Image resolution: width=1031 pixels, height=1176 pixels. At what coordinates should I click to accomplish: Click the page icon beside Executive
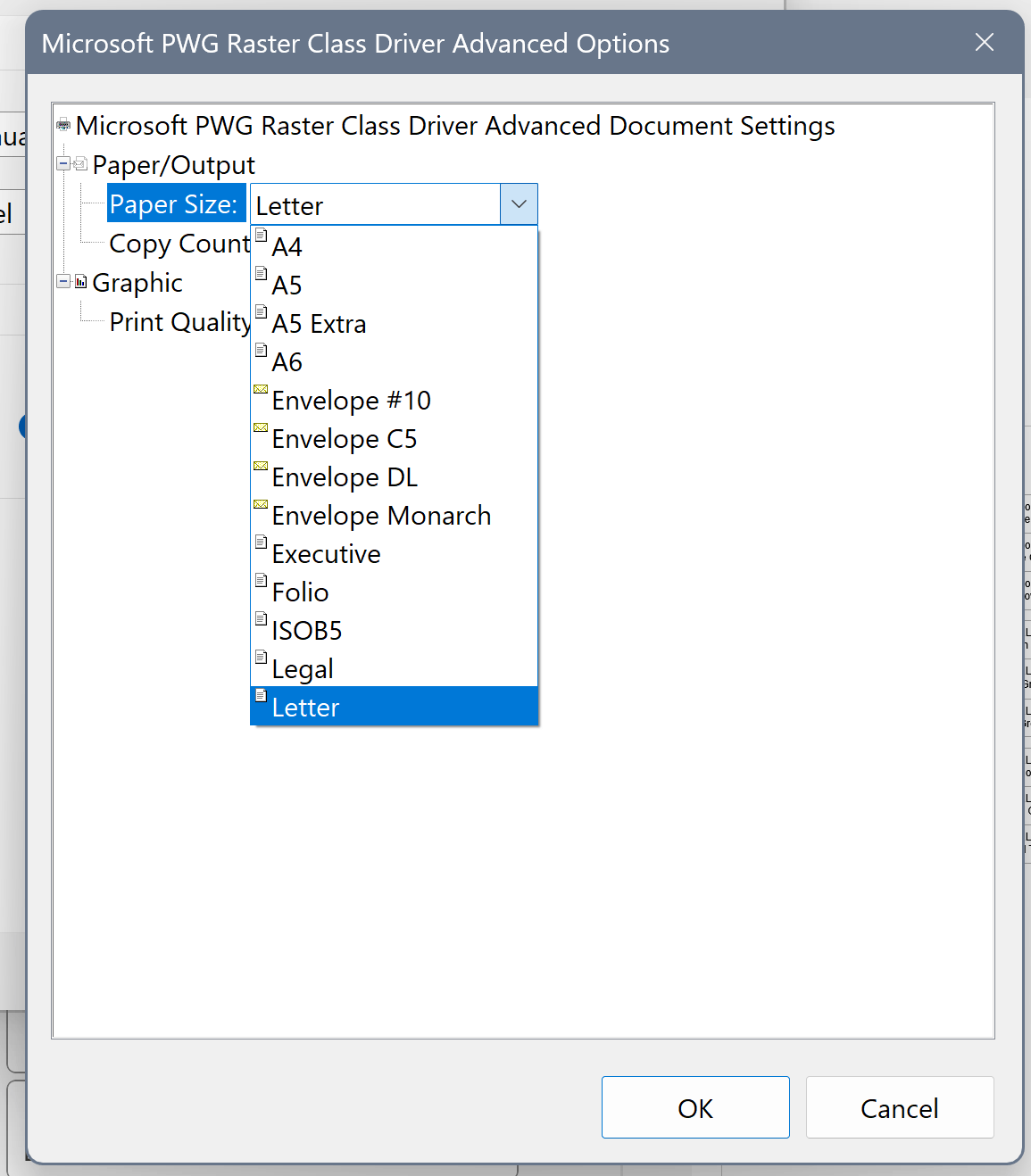(261, 542)
